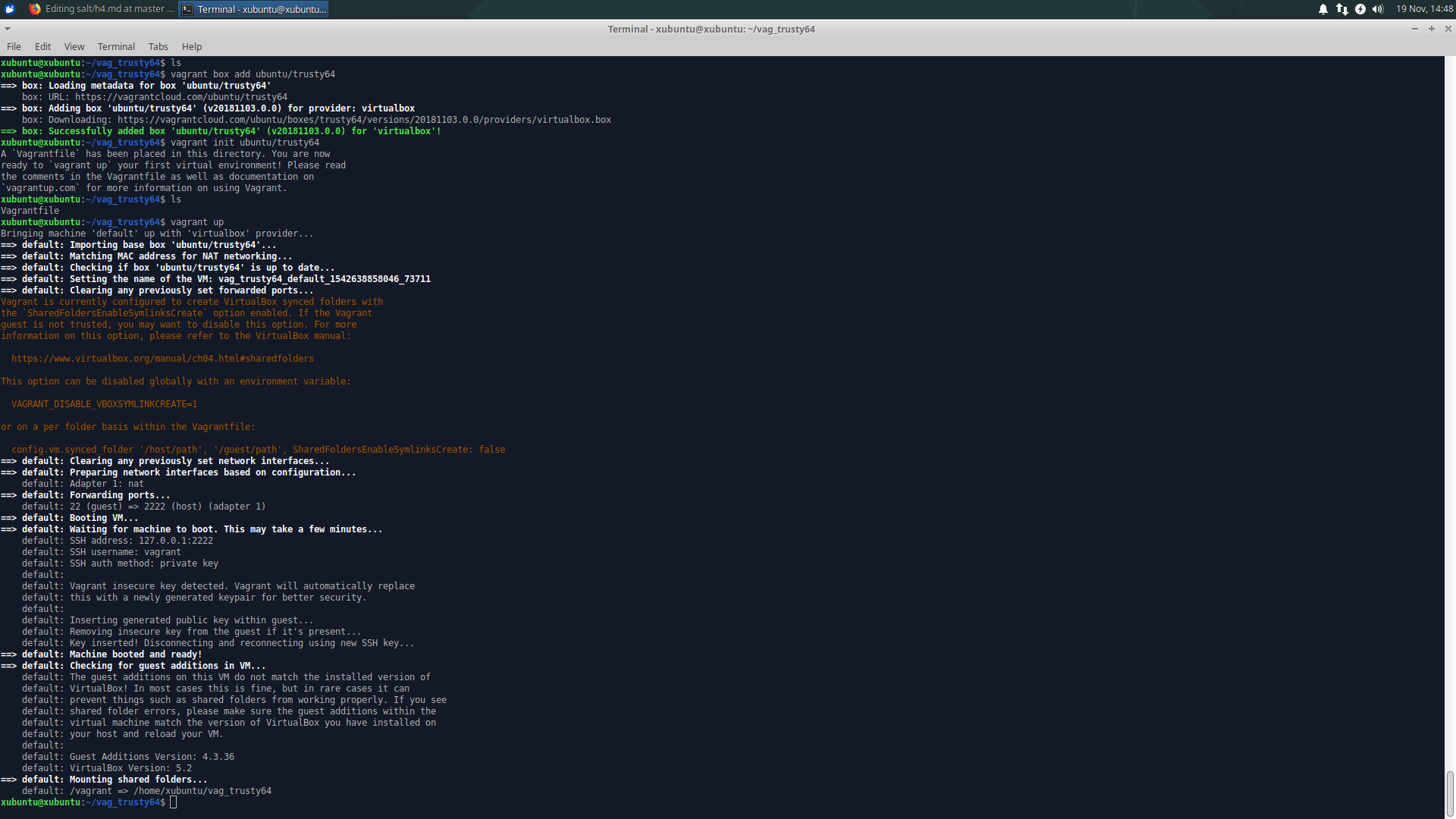Click the terminal vertical scrollbar handle

[x=1449, y=792]
